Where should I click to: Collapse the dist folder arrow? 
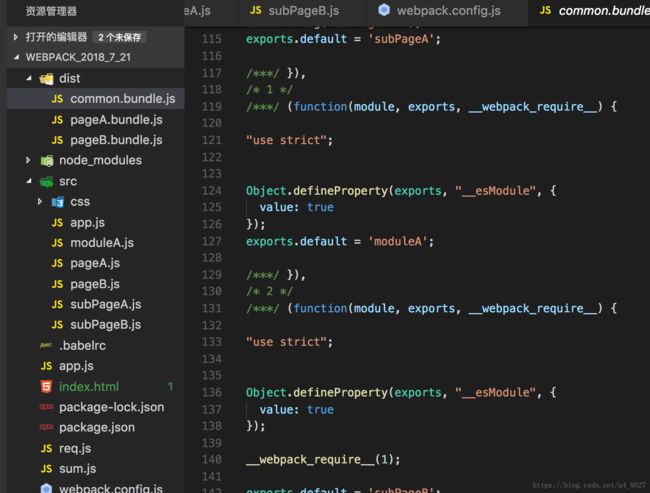click(29, 78)
